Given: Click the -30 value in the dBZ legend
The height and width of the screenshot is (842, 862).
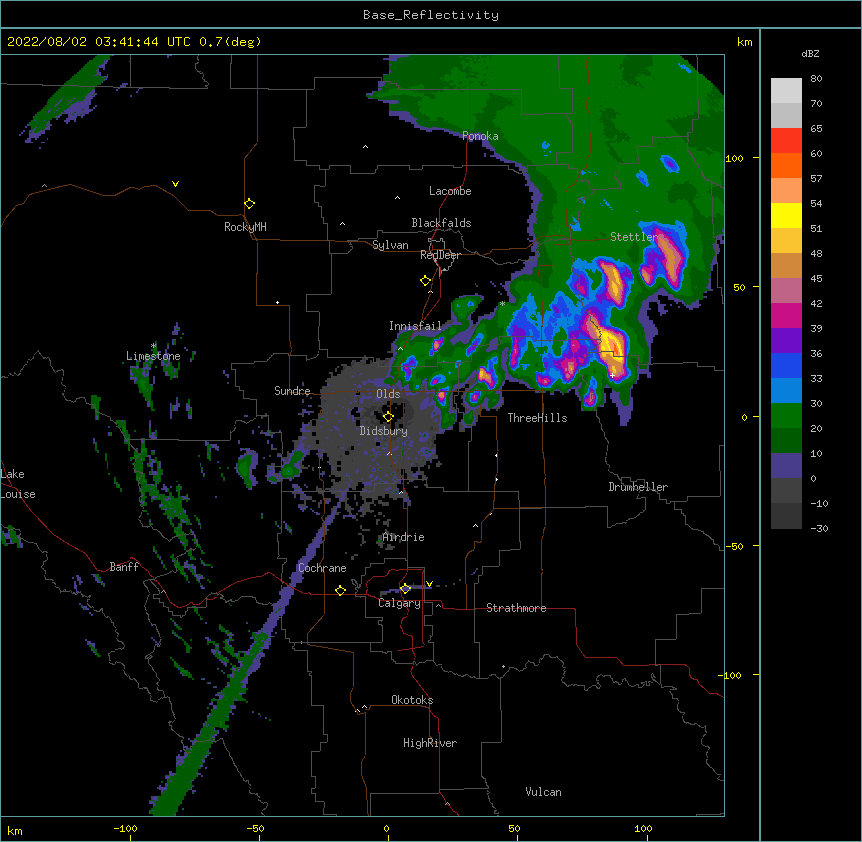Looking at the screenshot, I should point(819,528).
